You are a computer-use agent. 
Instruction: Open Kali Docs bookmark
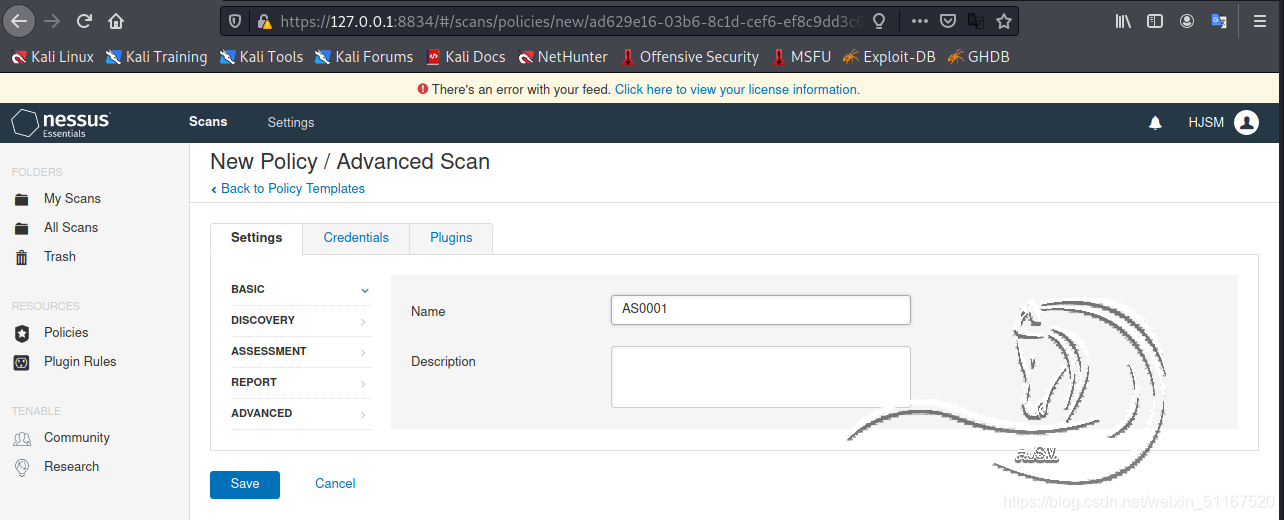[465, 57]
